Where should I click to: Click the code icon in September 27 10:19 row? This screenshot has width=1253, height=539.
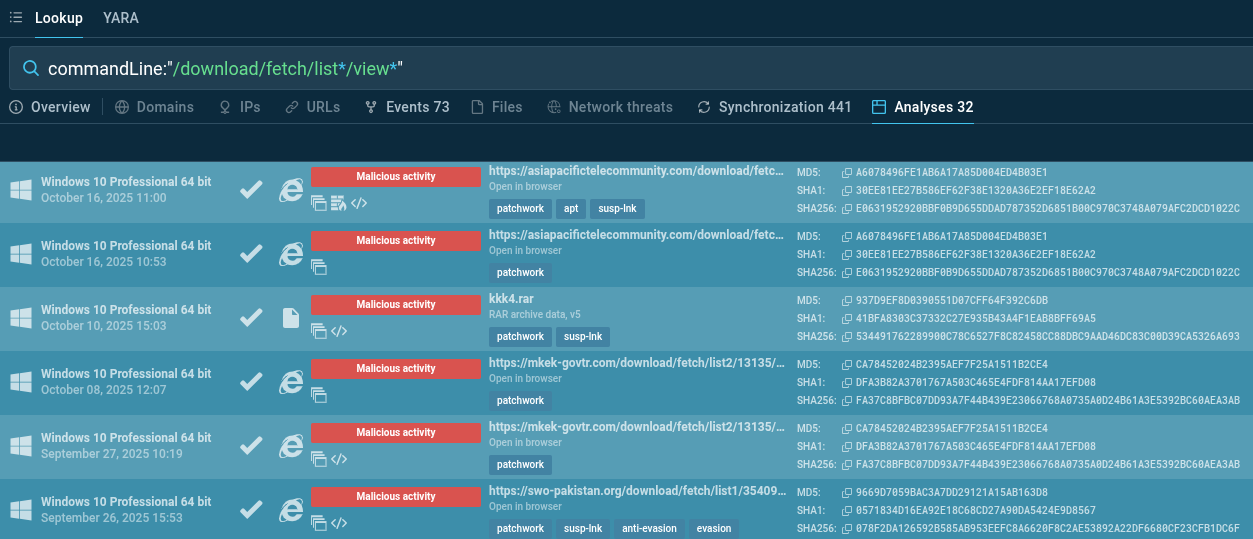click(339, 459)
